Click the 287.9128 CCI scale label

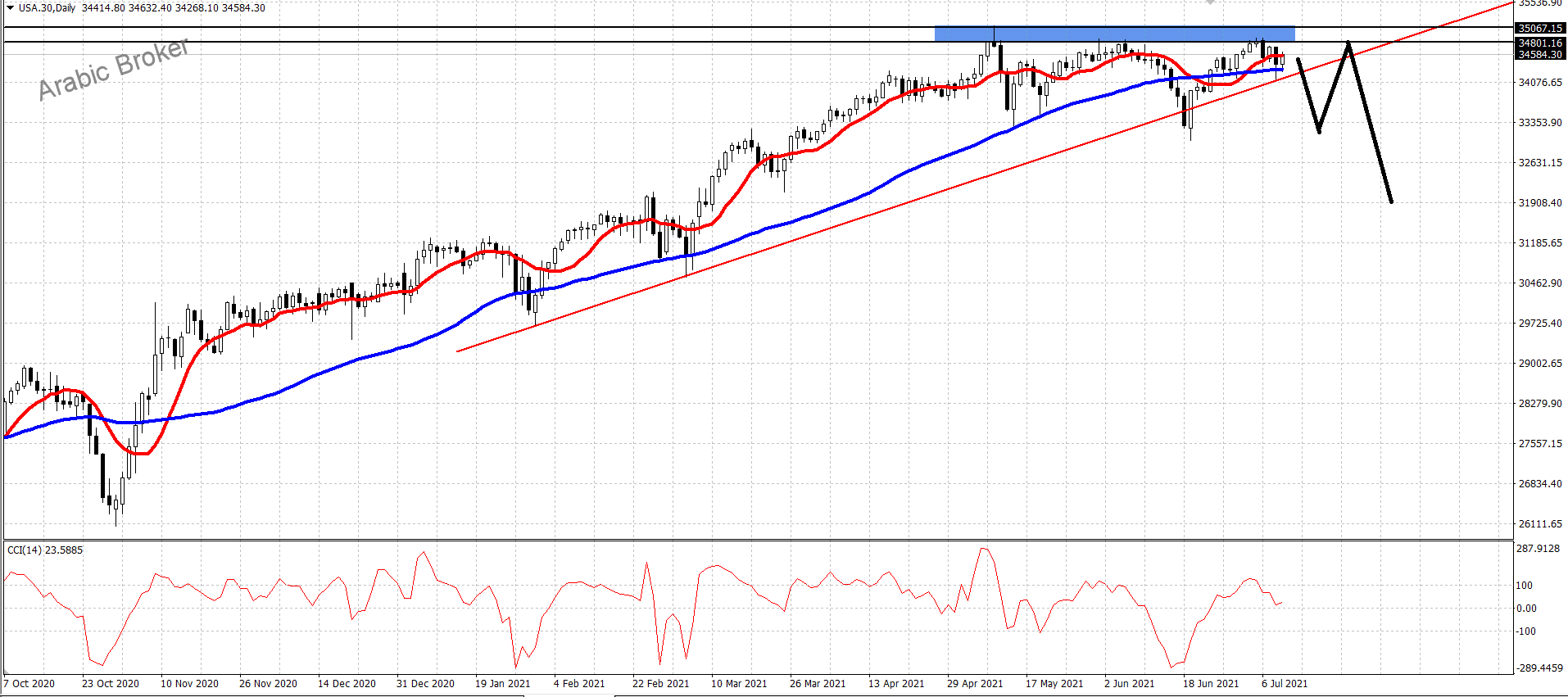[1538, 549]
